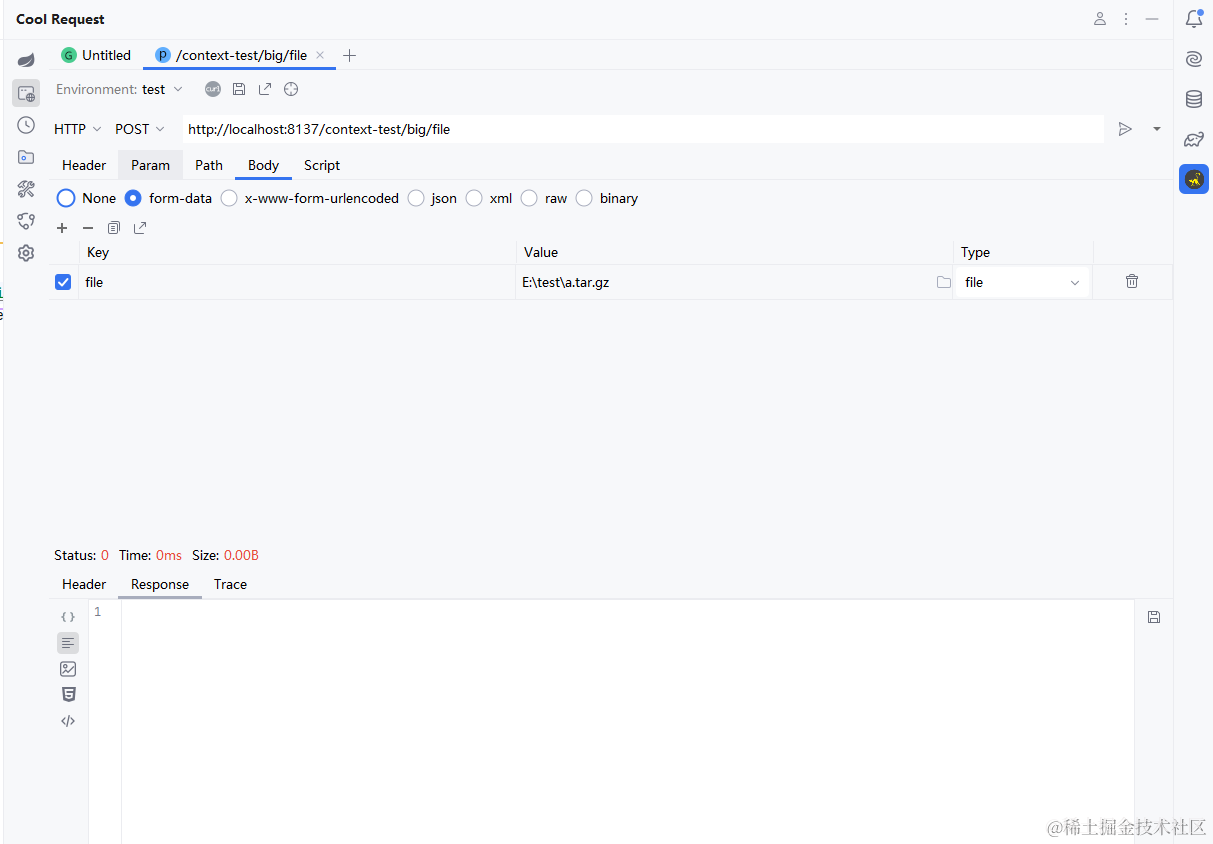1213x844 pixels.
Task: Open the POST method dropdown
Action: (140, 129)
